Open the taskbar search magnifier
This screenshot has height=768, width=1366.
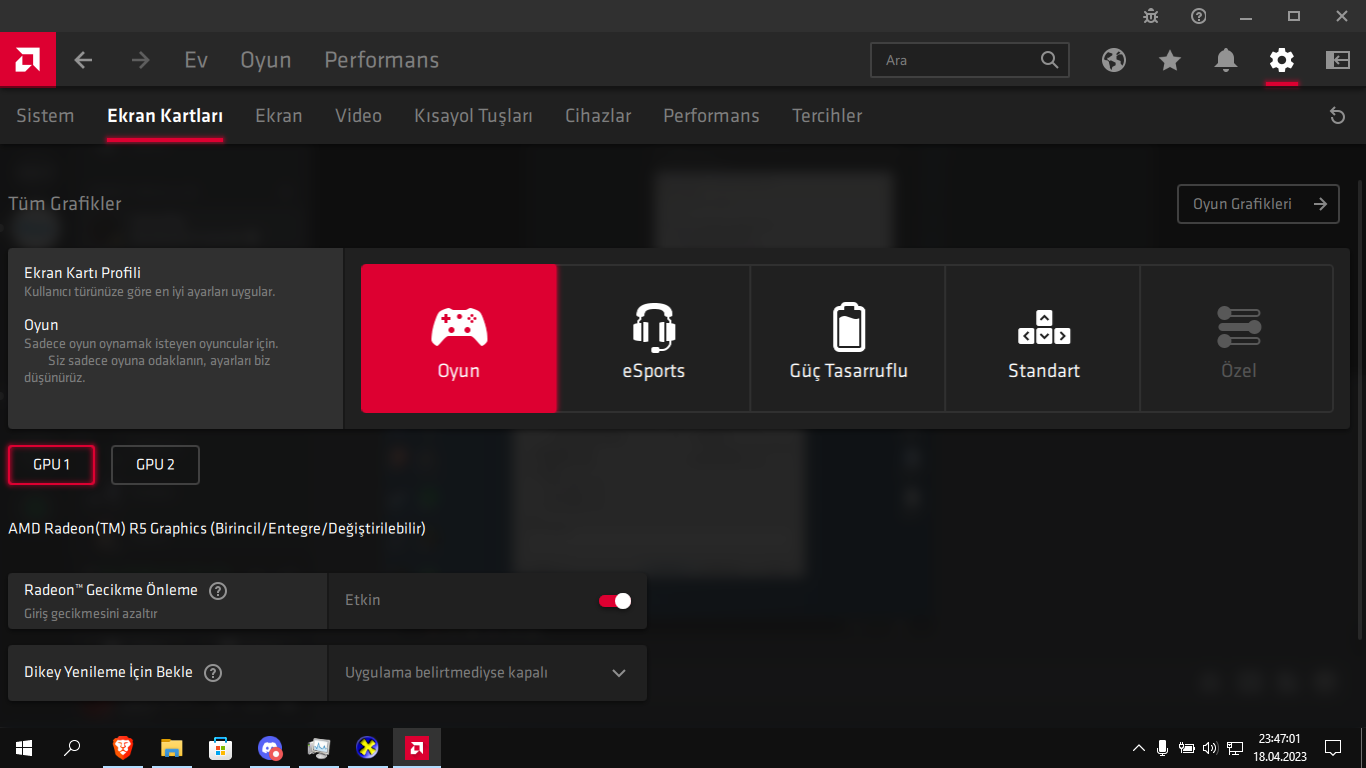click(x=72, y=747)
